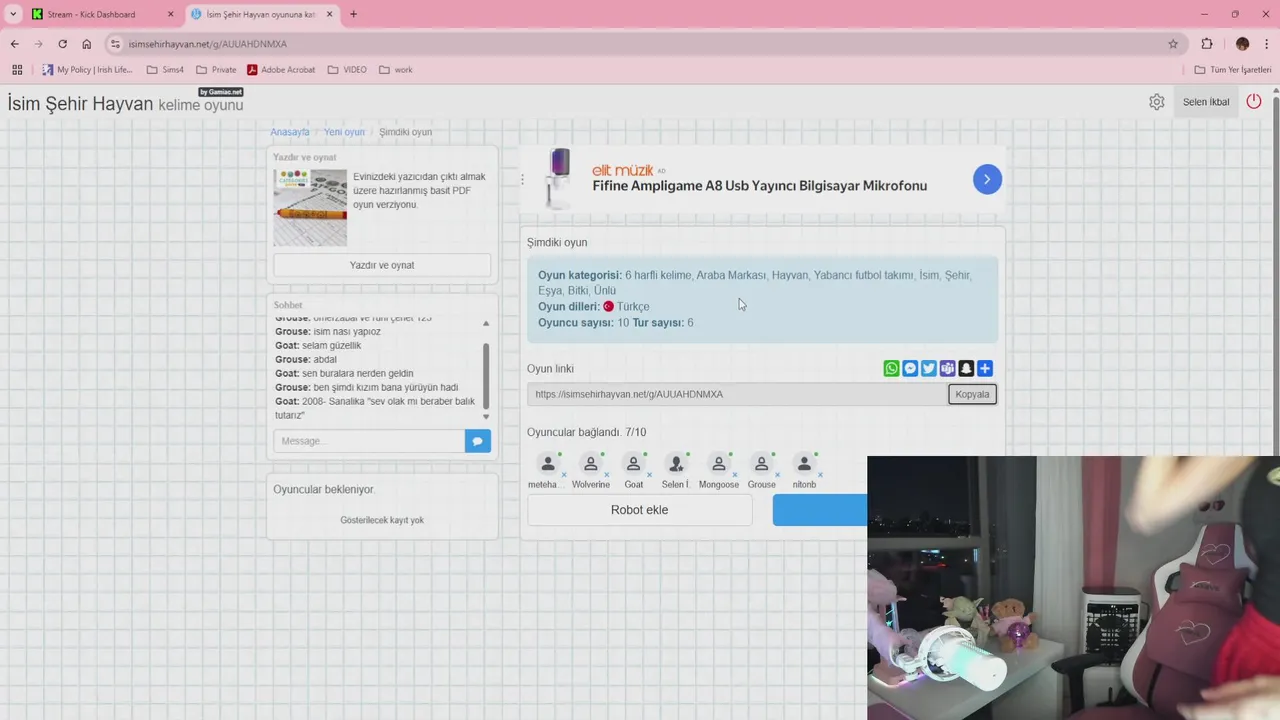The height and width of the screenshot is (720, 1280).
Task: Click the chat scrollbar thumb
Action: pos(486,375)
